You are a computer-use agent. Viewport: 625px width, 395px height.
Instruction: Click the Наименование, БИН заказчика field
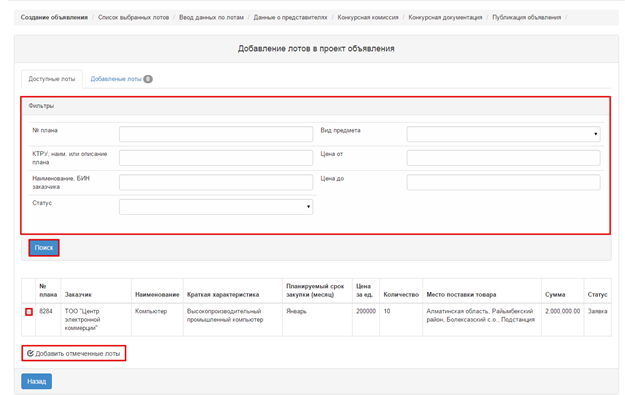(216, 182)
